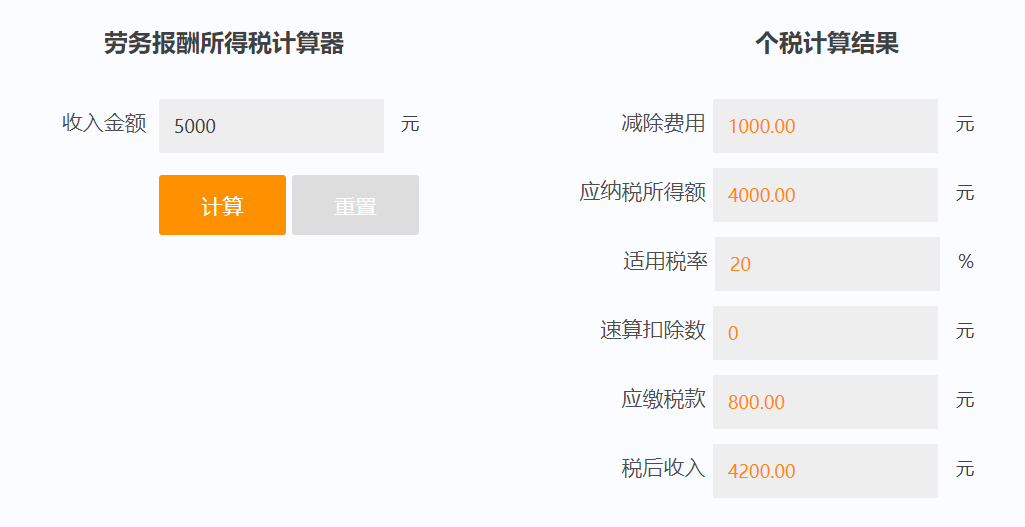Click the 应缴税款 label text
The height and width of the screenshot is (527, 1025).
[x=663, y=399]
